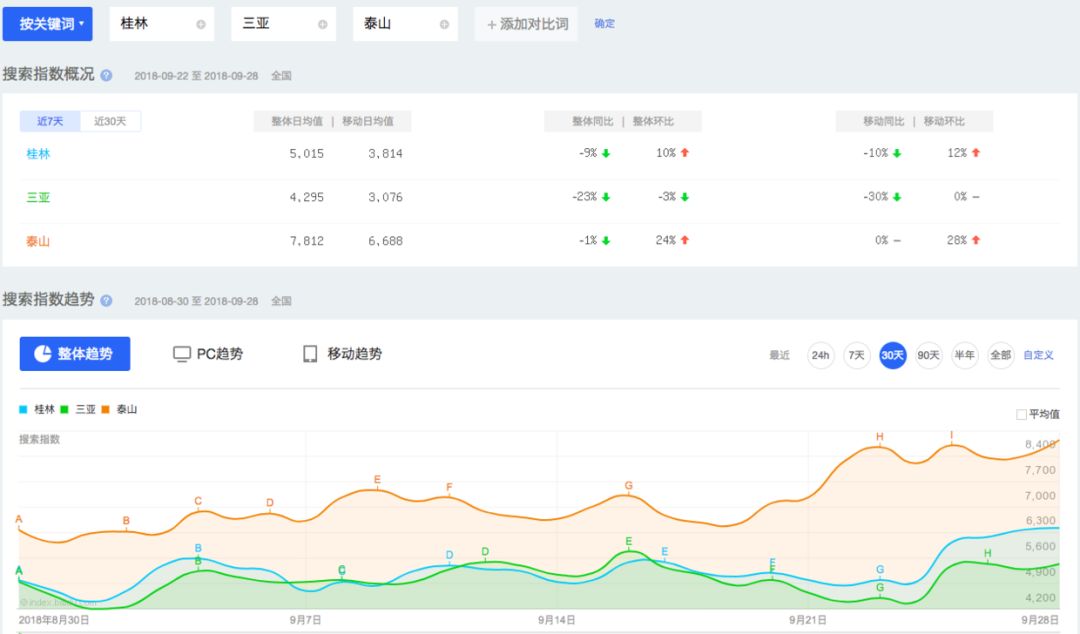This screenshot has width=1080, height=634.
Task: Click the 三亚 keyword input field
Action: 284,23
